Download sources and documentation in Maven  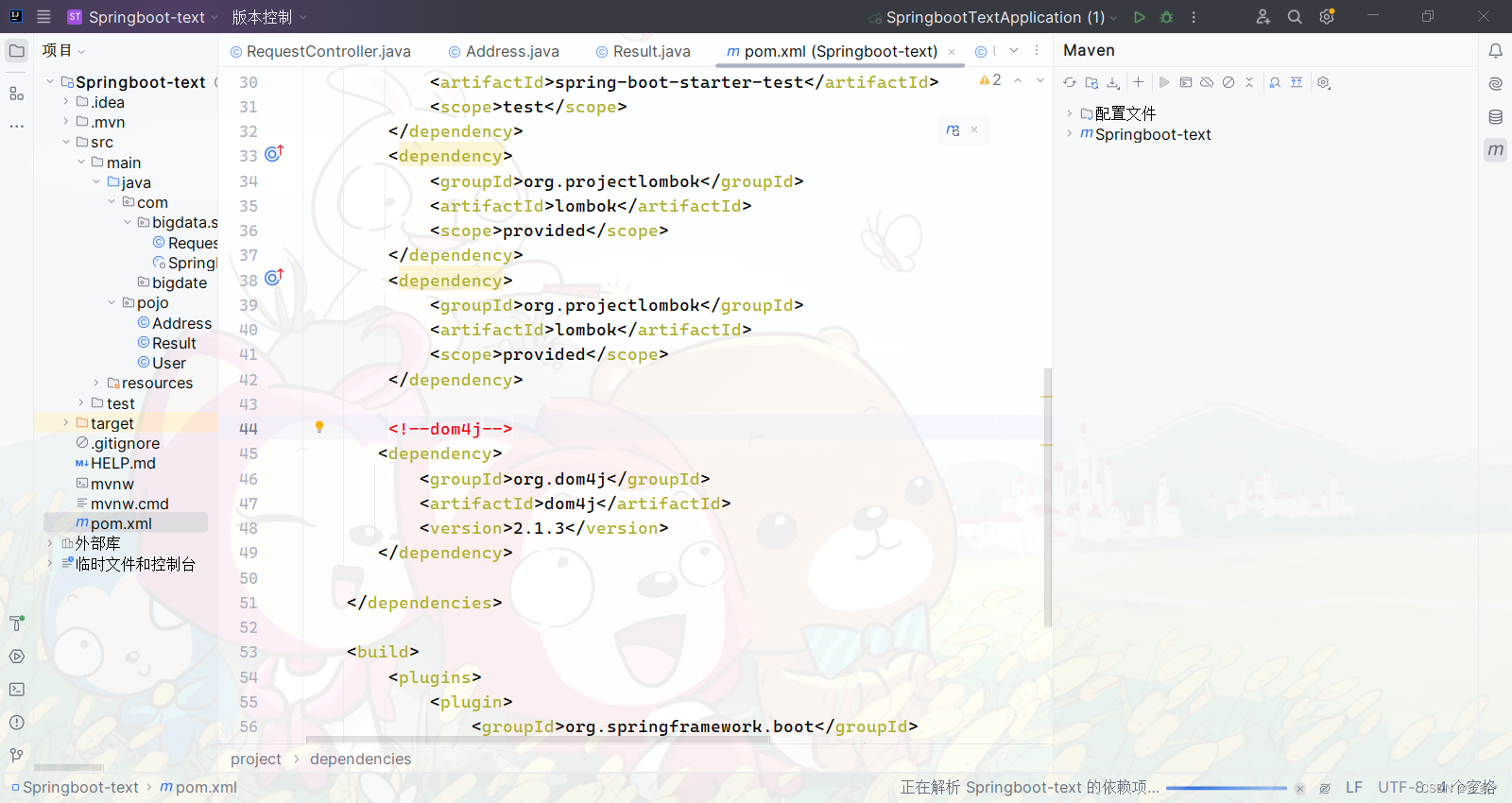[x=1113, y=83]
